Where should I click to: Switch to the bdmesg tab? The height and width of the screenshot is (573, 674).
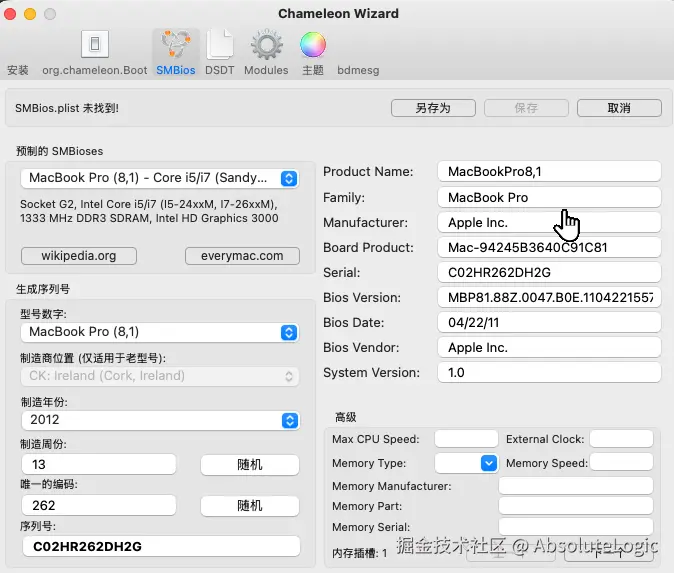(x=358, y=70)
